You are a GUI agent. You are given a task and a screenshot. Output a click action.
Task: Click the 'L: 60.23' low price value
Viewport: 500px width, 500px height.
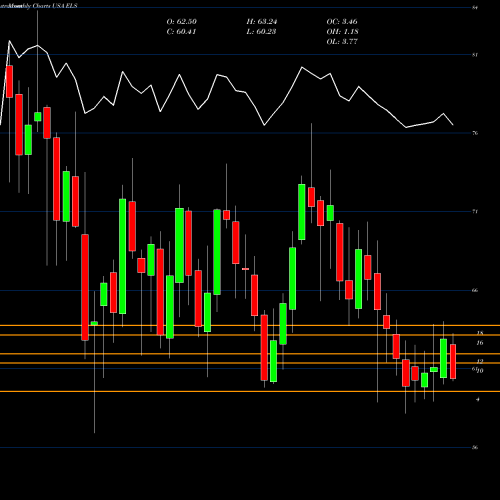tap(261, 32)
